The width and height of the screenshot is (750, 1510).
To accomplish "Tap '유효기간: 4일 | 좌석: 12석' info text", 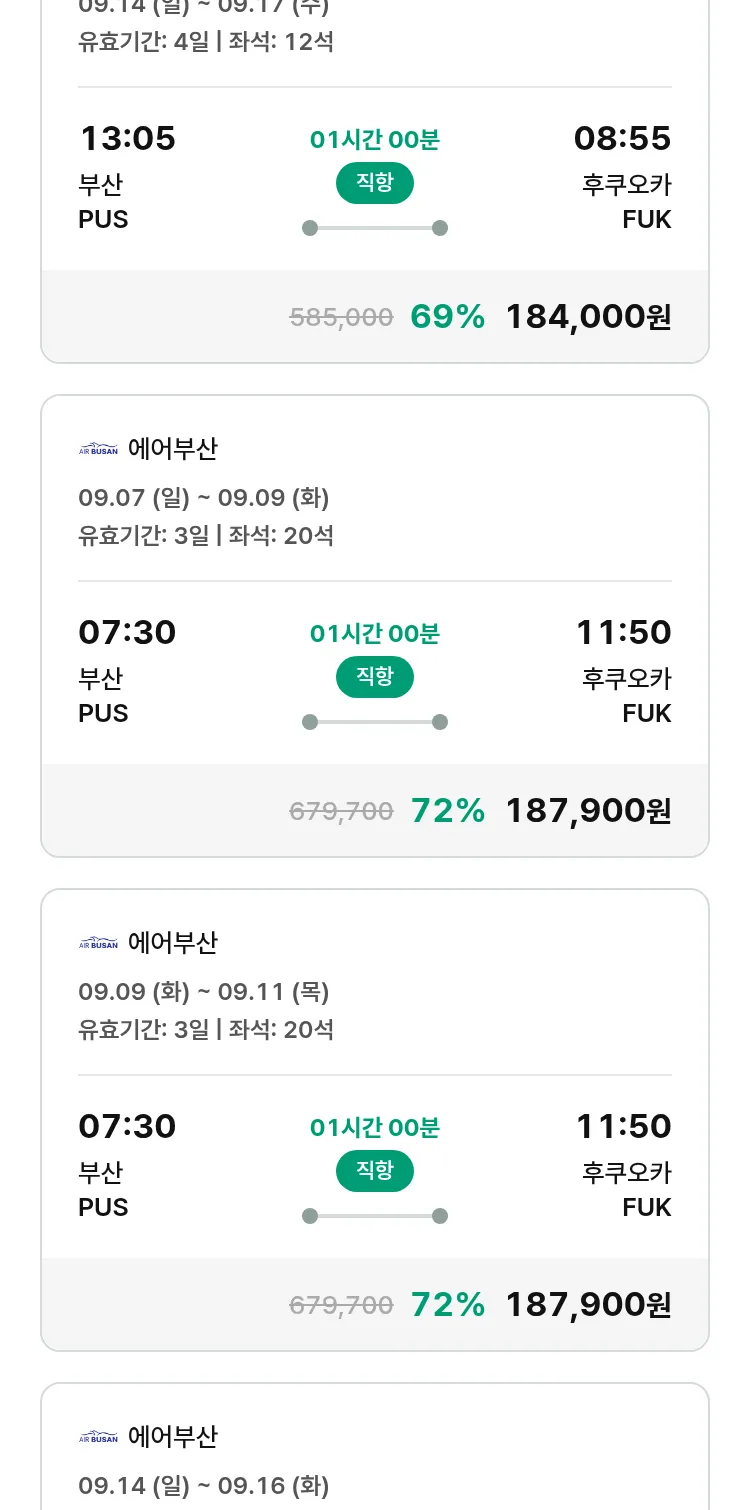I will coord(206,42).
